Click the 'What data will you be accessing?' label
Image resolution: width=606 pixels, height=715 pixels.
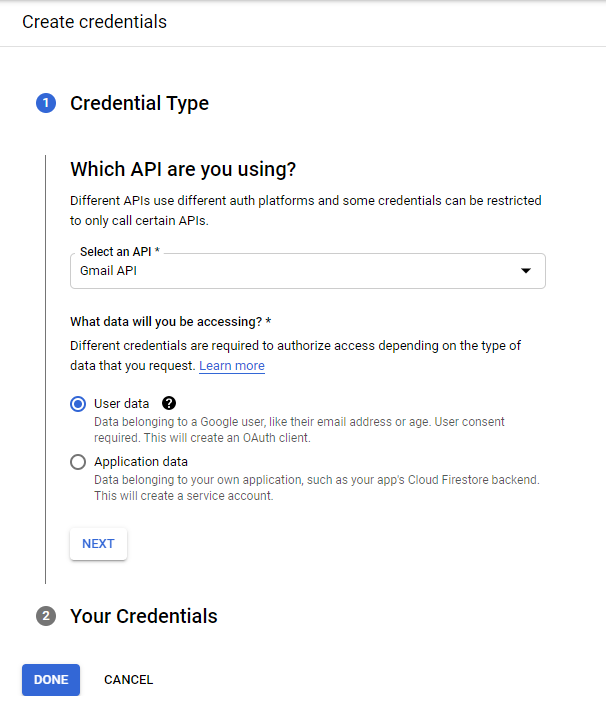[x=171, y=322]
